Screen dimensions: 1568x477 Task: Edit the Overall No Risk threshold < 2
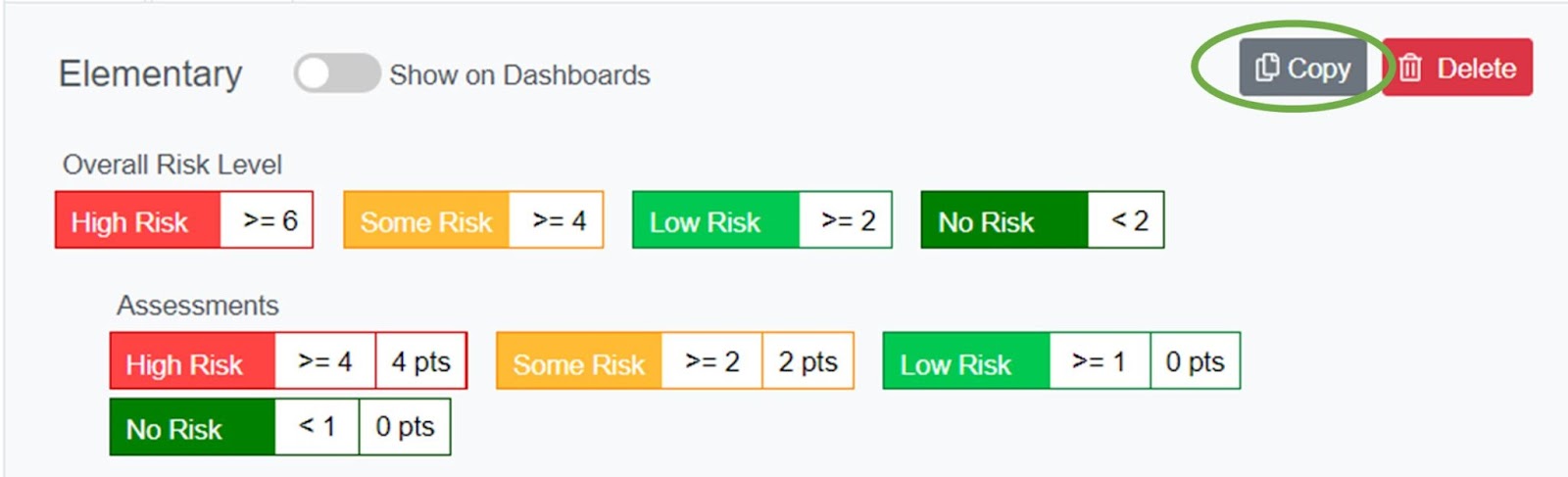[x=1126, y=220]
